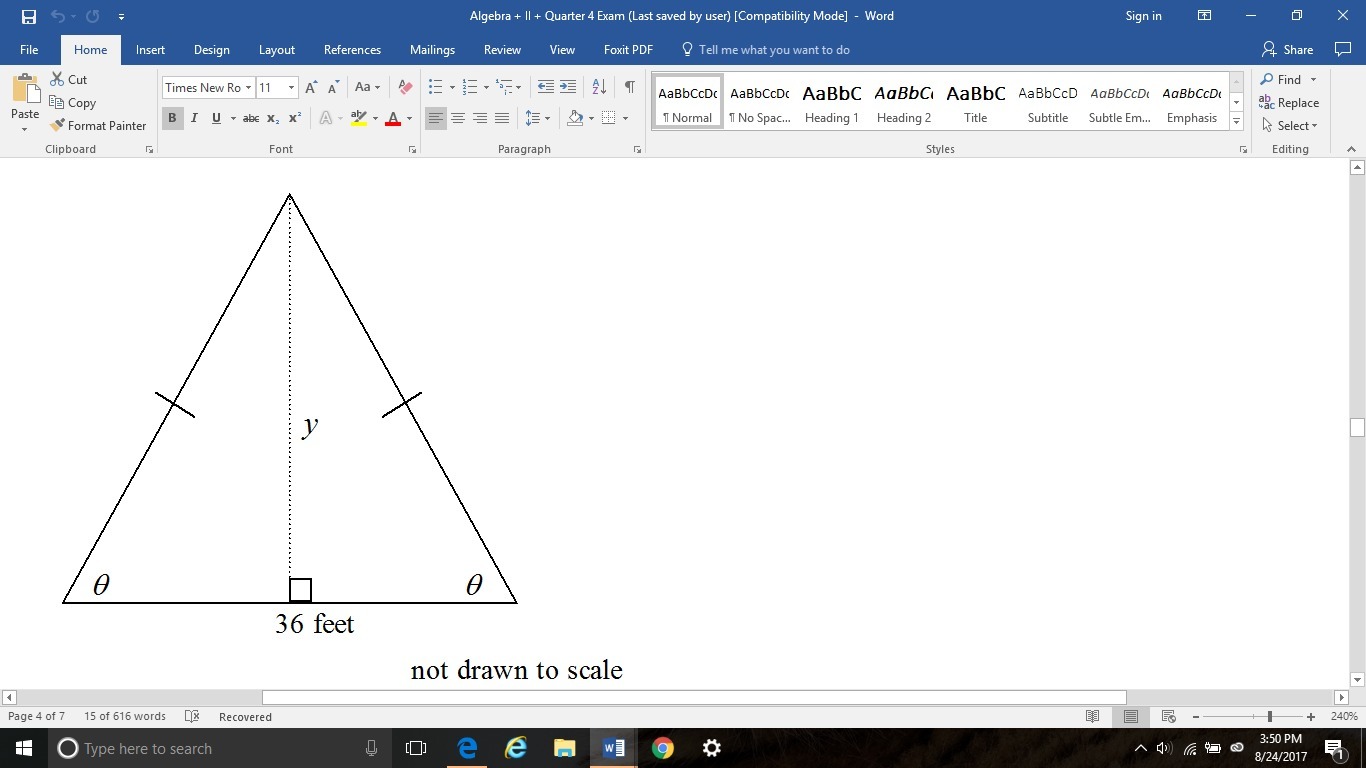Click the Format Painter tool

[98, 126]
